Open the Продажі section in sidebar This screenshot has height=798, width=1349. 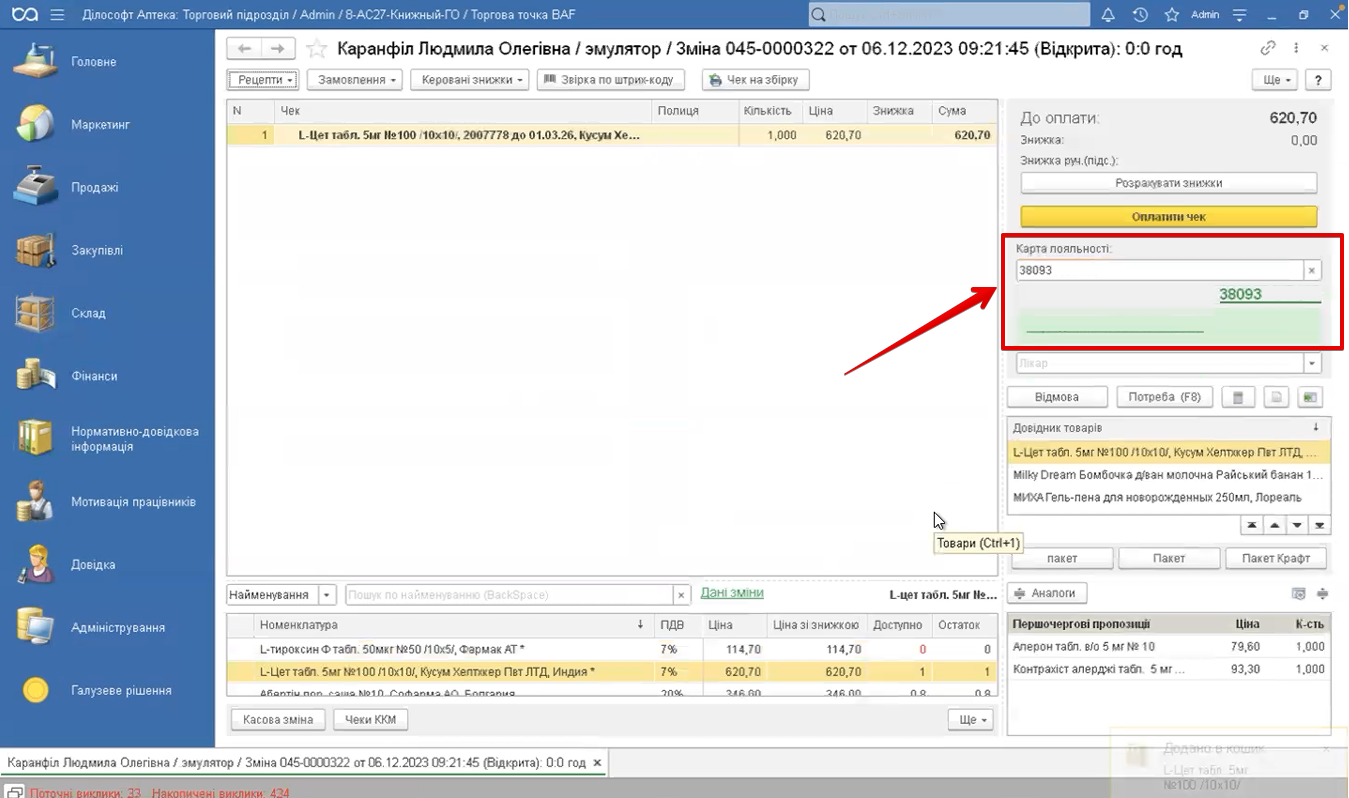(94, 188)
